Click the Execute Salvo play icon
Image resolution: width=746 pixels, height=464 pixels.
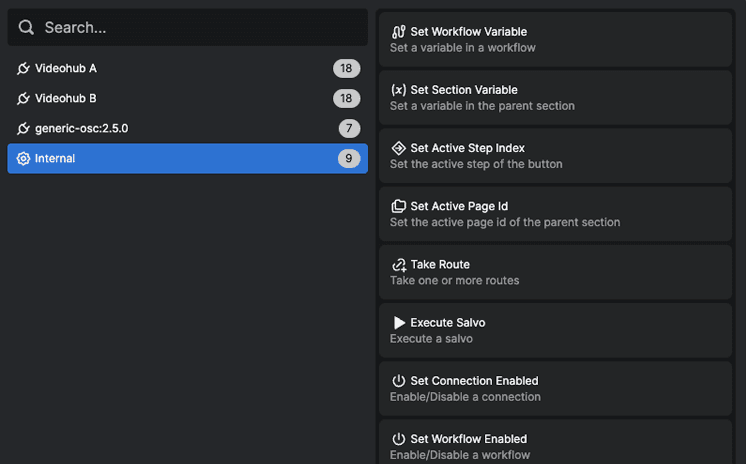click(x=399, y=323)
